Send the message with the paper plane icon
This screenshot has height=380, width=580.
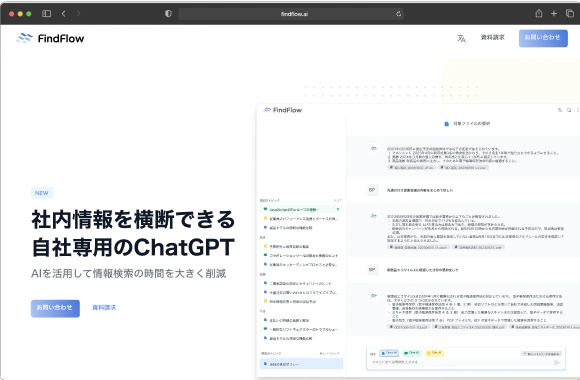pos(557,363)
